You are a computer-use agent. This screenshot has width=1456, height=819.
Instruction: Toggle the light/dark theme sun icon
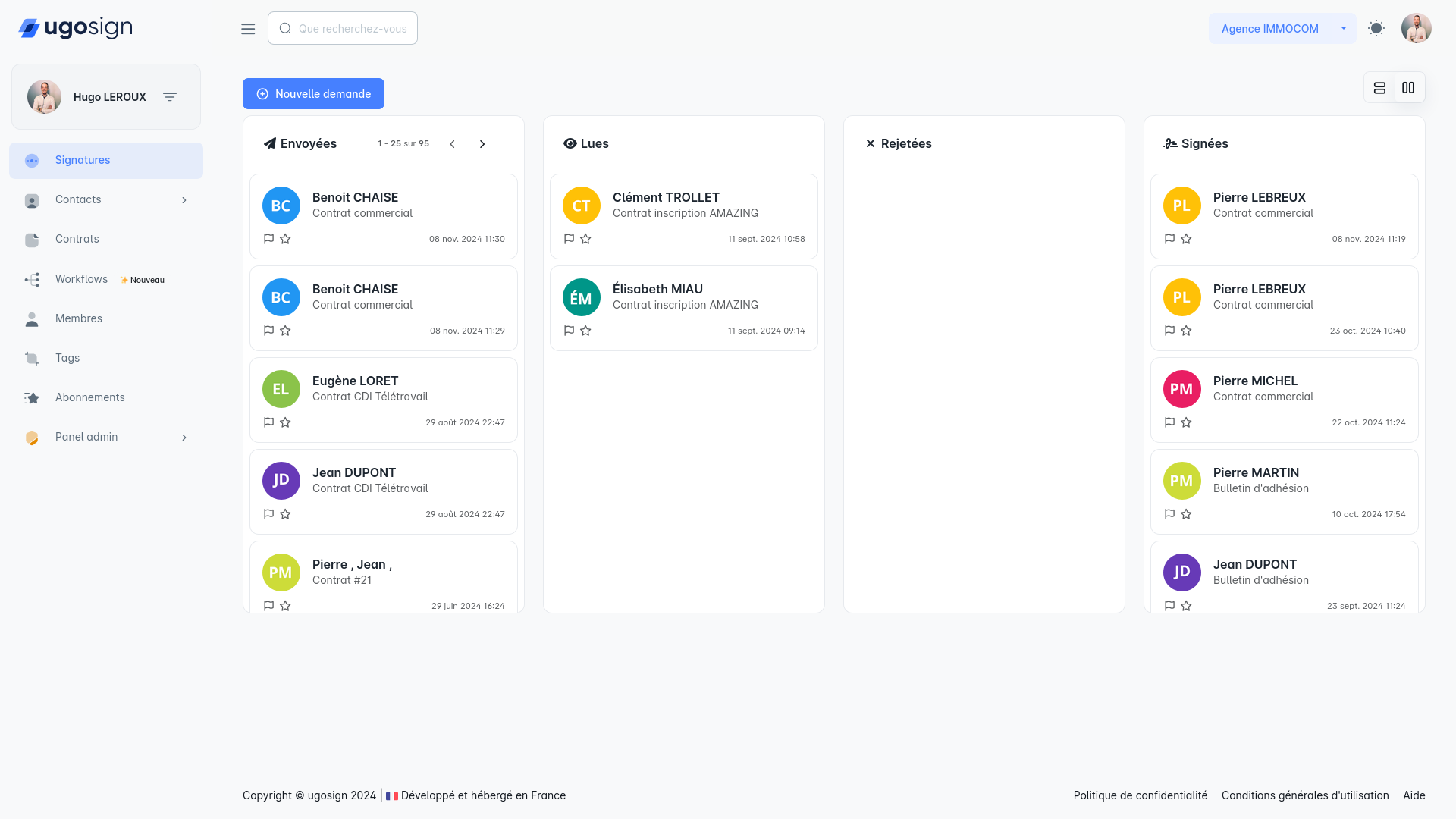[x=1376, y=29]
